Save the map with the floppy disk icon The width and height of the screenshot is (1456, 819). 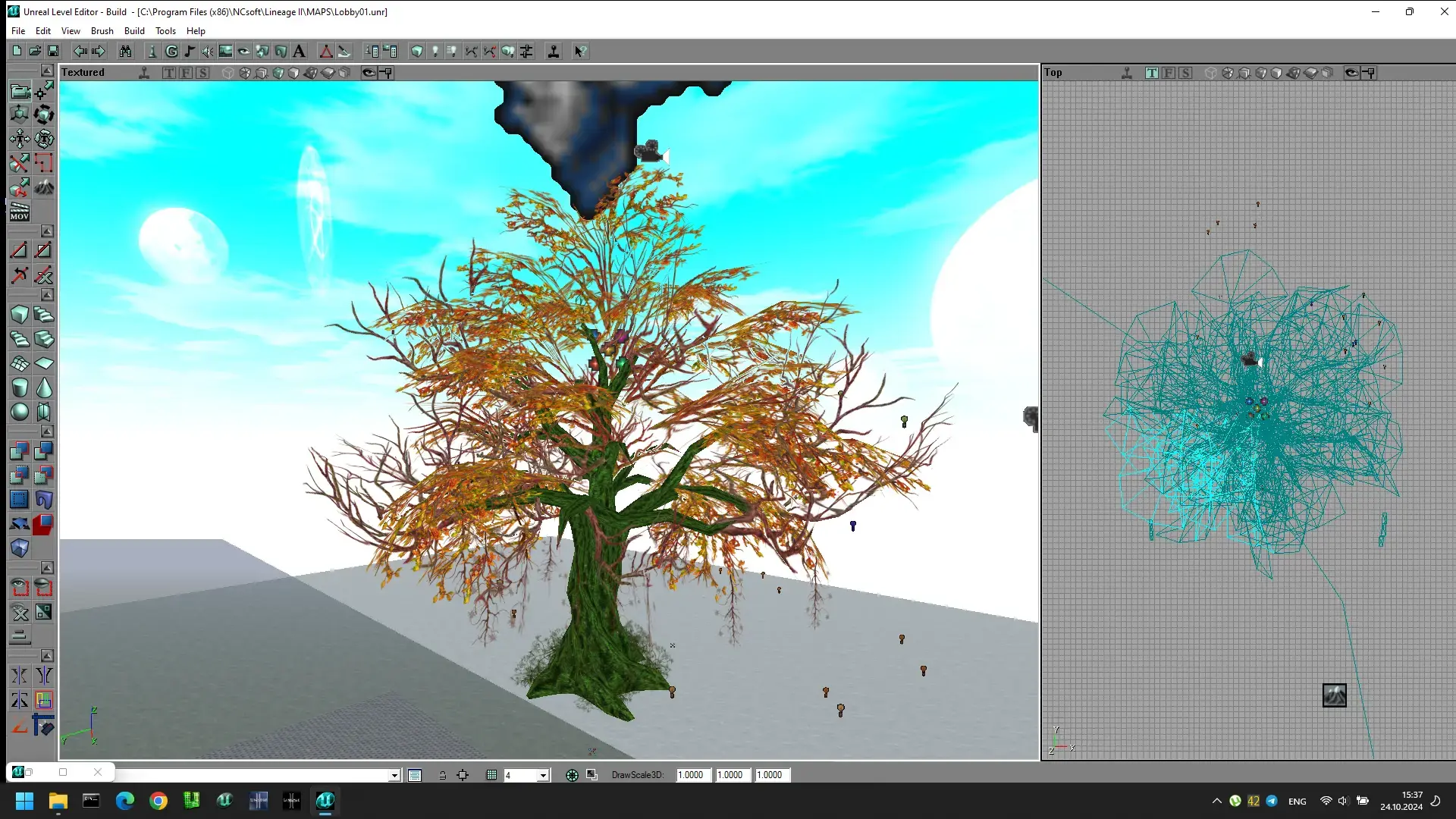(53, 51)
